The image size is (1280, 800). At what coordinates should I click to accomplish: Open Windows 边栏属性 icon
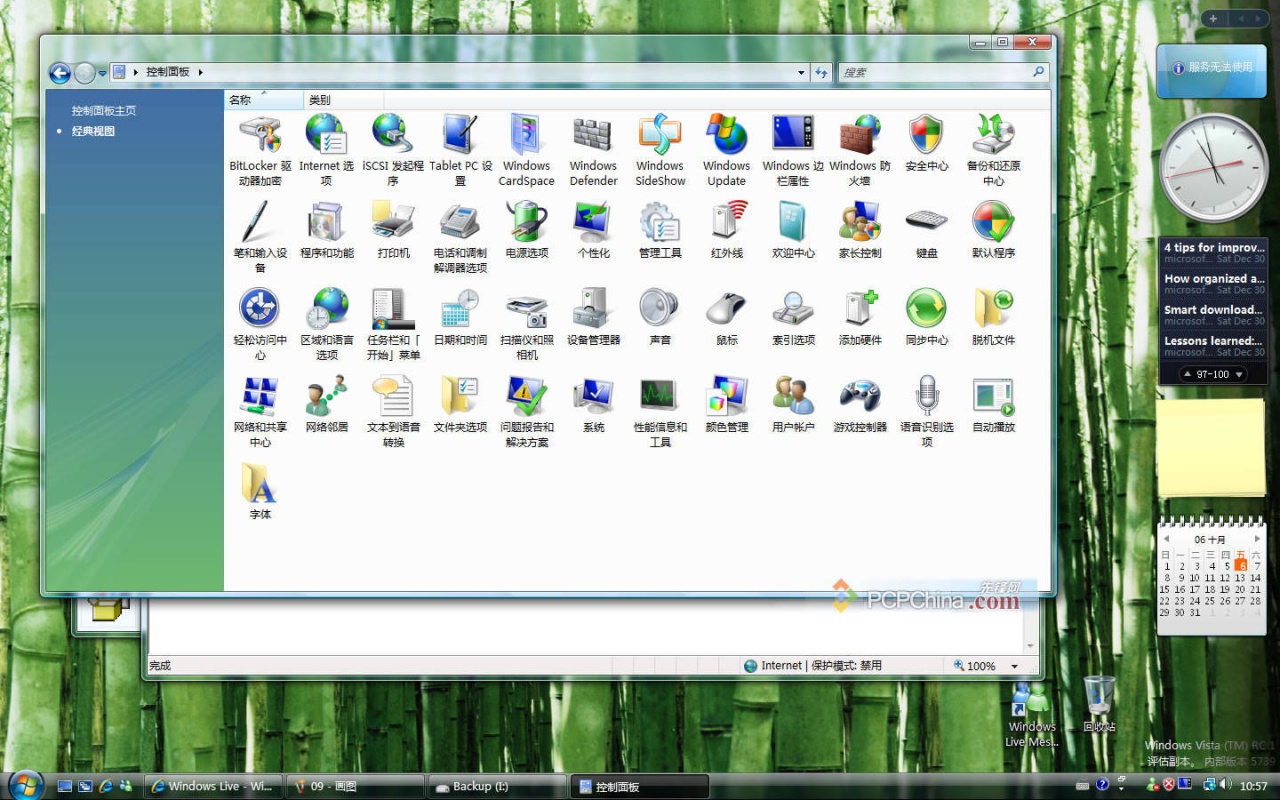click(793, 134)
